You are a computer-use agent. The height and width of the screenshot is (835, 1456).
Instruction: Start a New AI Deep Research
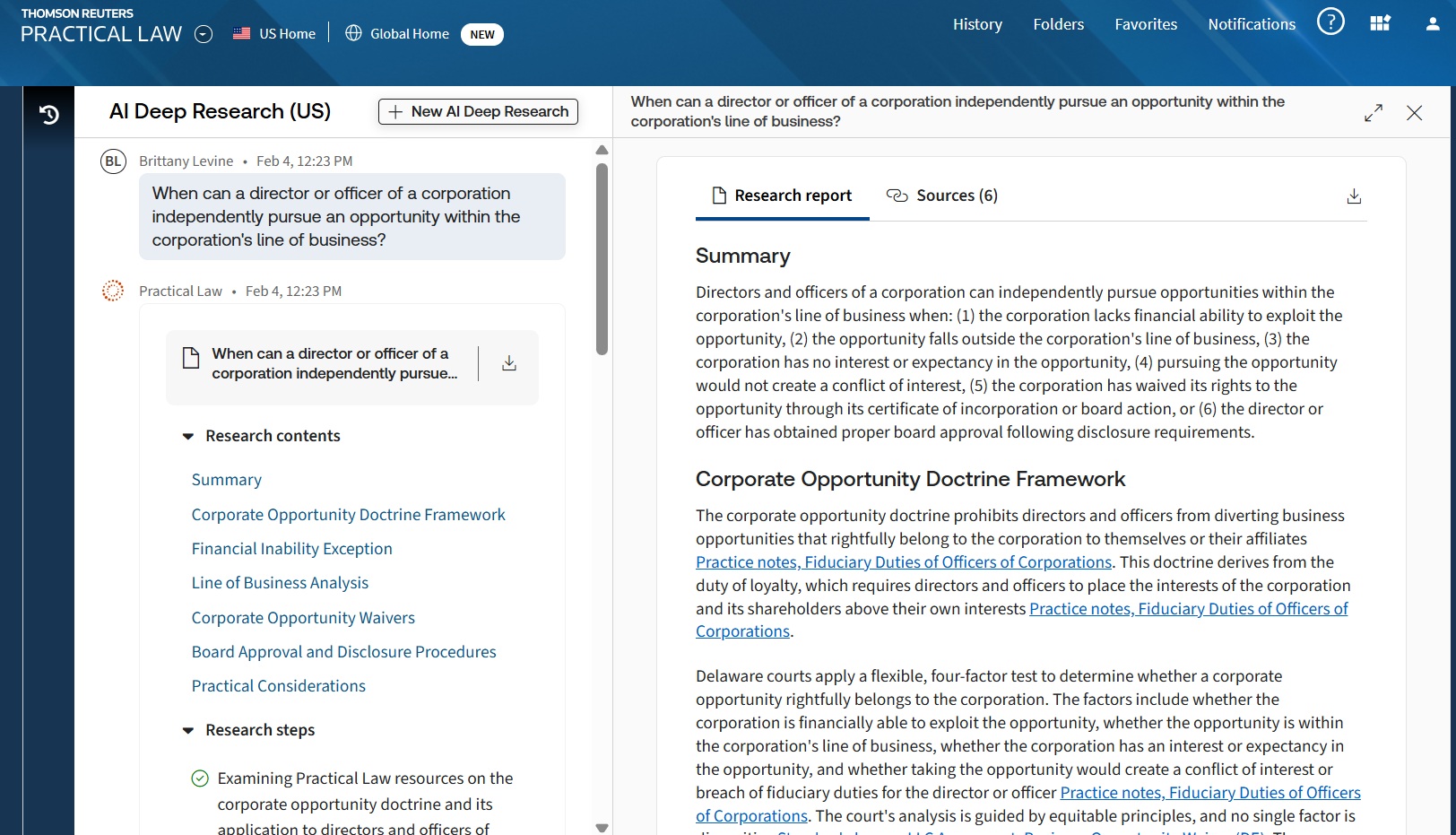(x=478, y=111)
